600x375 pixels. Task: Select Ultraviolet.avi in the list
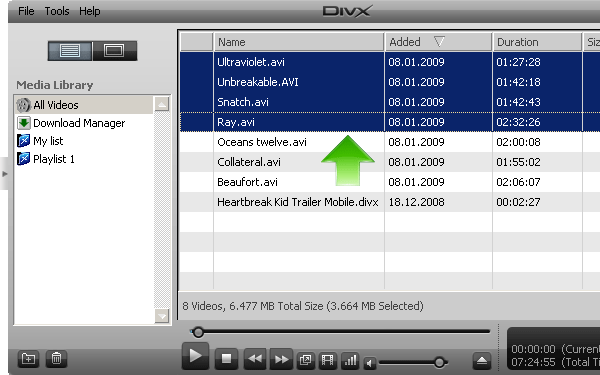pos(251,62)
